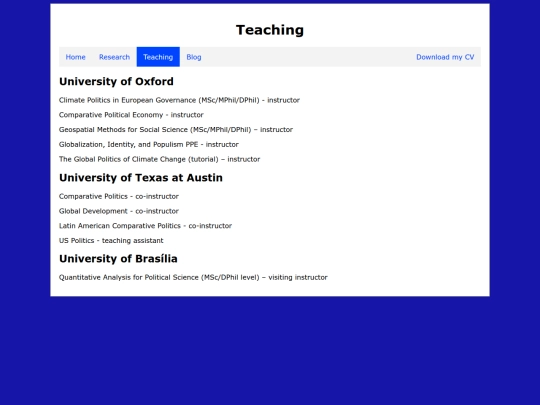Select Climate Politics in European Governance course line
The image size is (540, 405).
179,100
